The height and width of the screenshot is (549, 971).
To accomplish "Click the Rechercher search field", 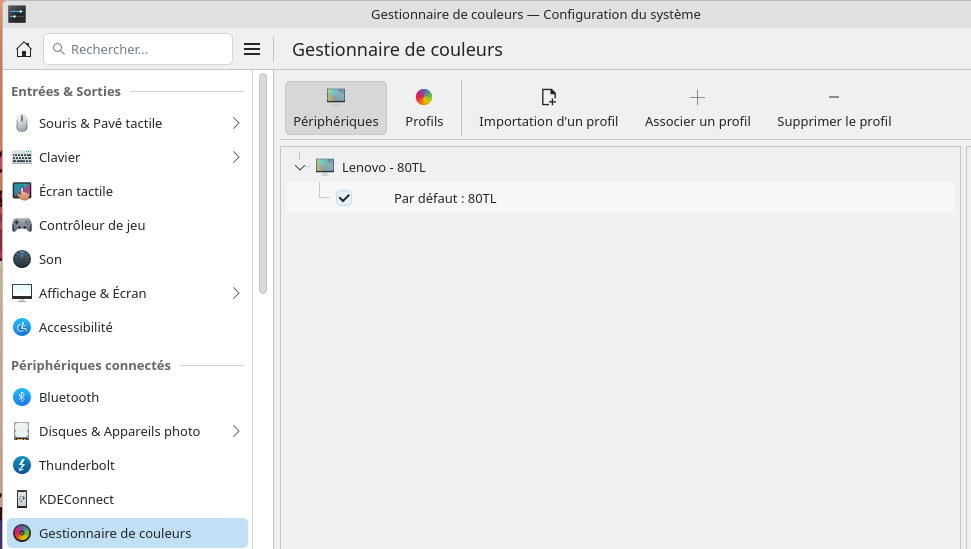I will pyautogui.click(x=138, y=49).
